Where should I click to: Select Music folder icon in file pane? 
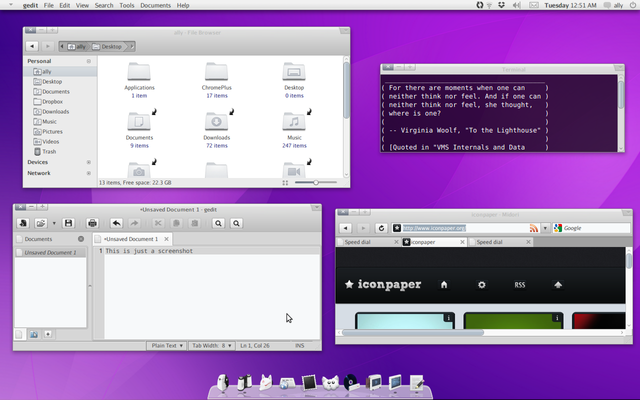[294, 121]
